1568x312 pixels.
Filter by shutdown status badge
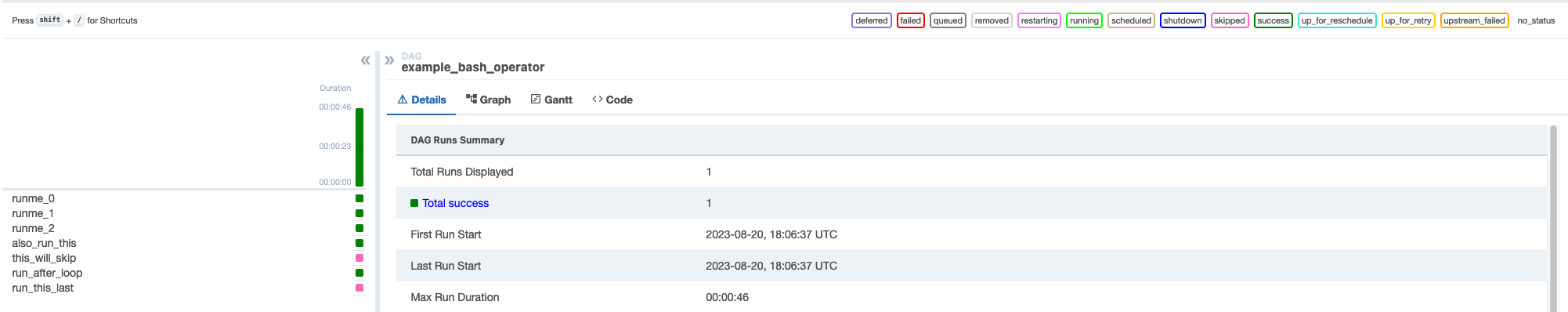pos(1183,20)
